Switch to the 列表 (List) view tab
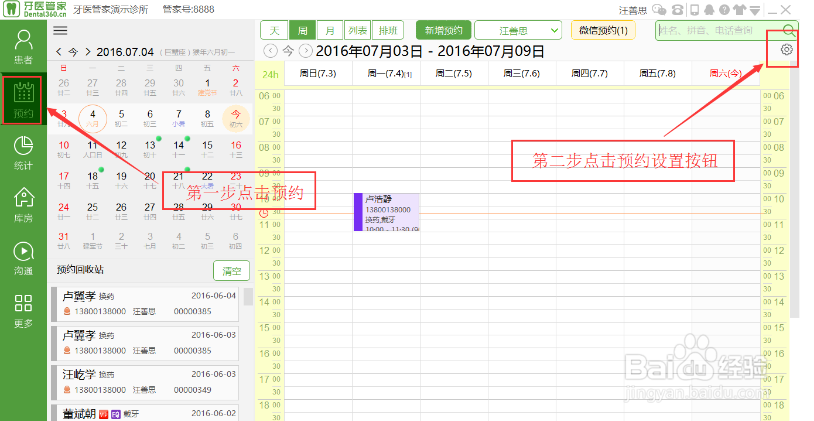This screenshot has height=421, width=814. click(x=358, y=31)
